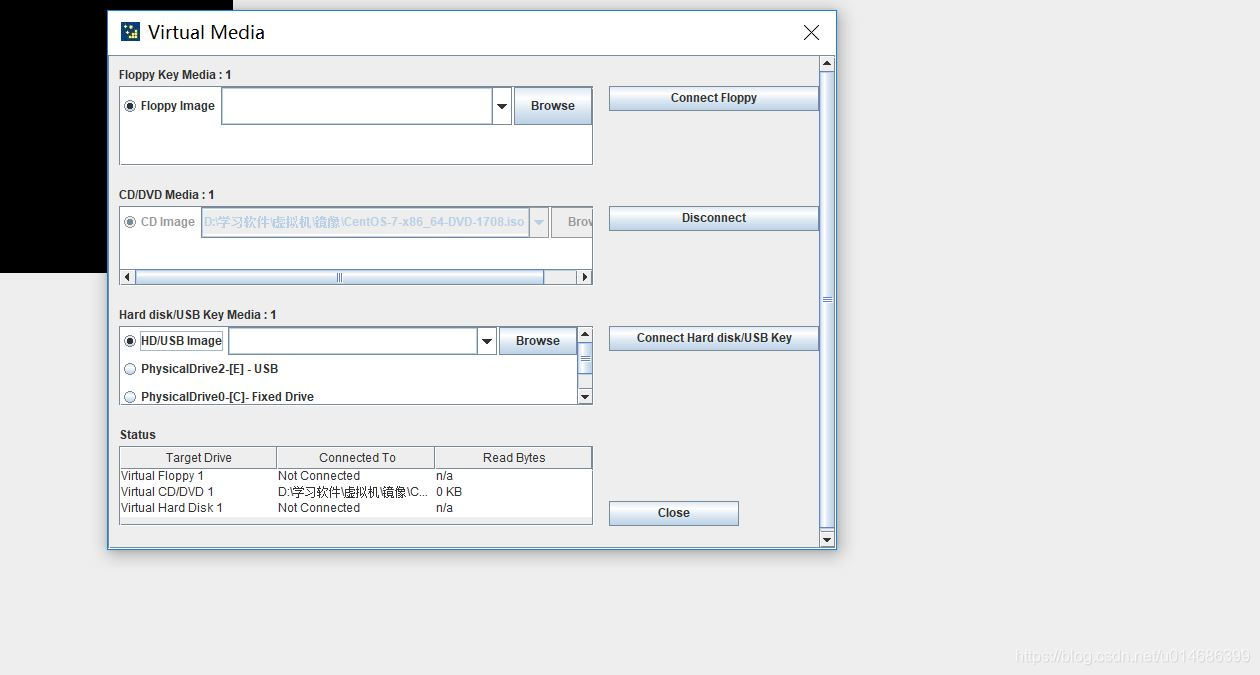1260x675 pixels.
Task: Click the Floppy Image path input field
Action: click(357, 106)
